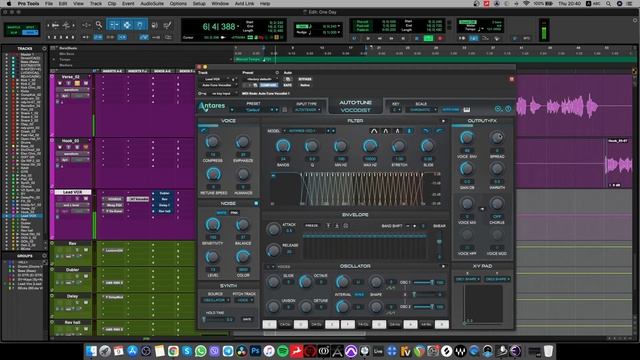Select the highlighted fourth filter shape icon

[409, 131]
